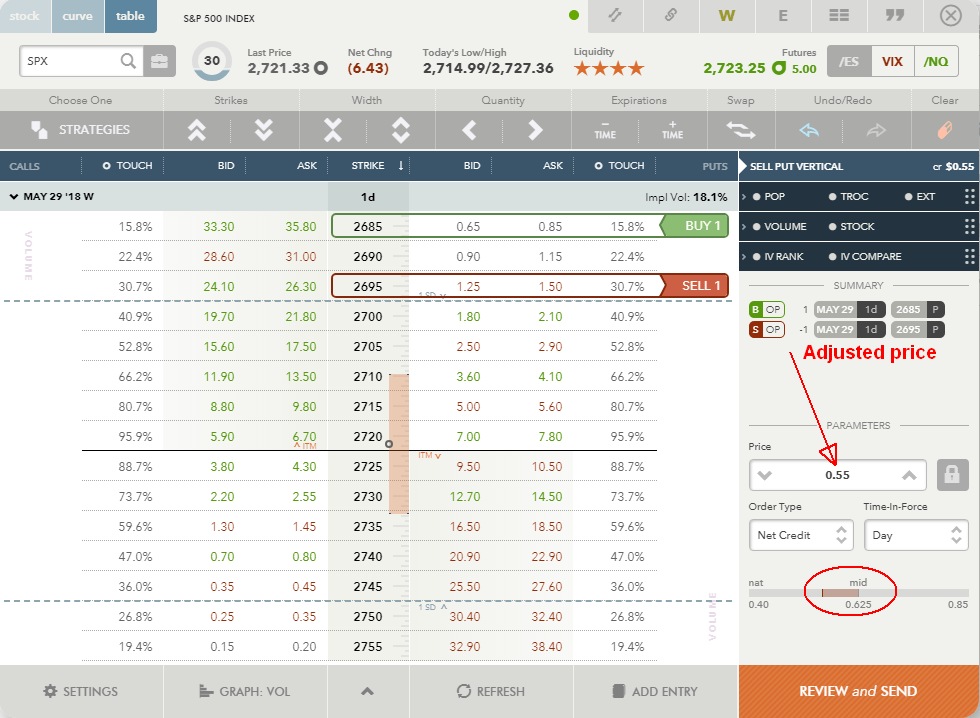The width and height of the screenshot is (980, 718).
Task: Expand the IV RANK row arrow
Action: [744, 256]
